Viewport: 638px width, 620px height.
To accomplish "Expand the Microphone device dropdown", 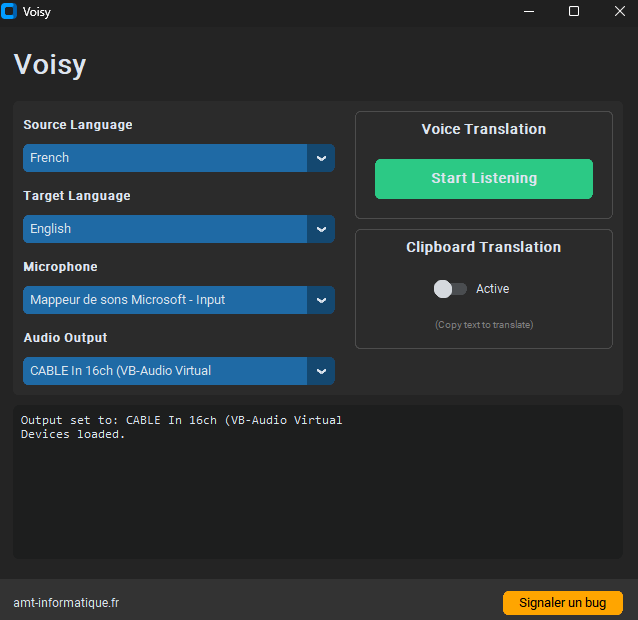I will pos(179,300).
